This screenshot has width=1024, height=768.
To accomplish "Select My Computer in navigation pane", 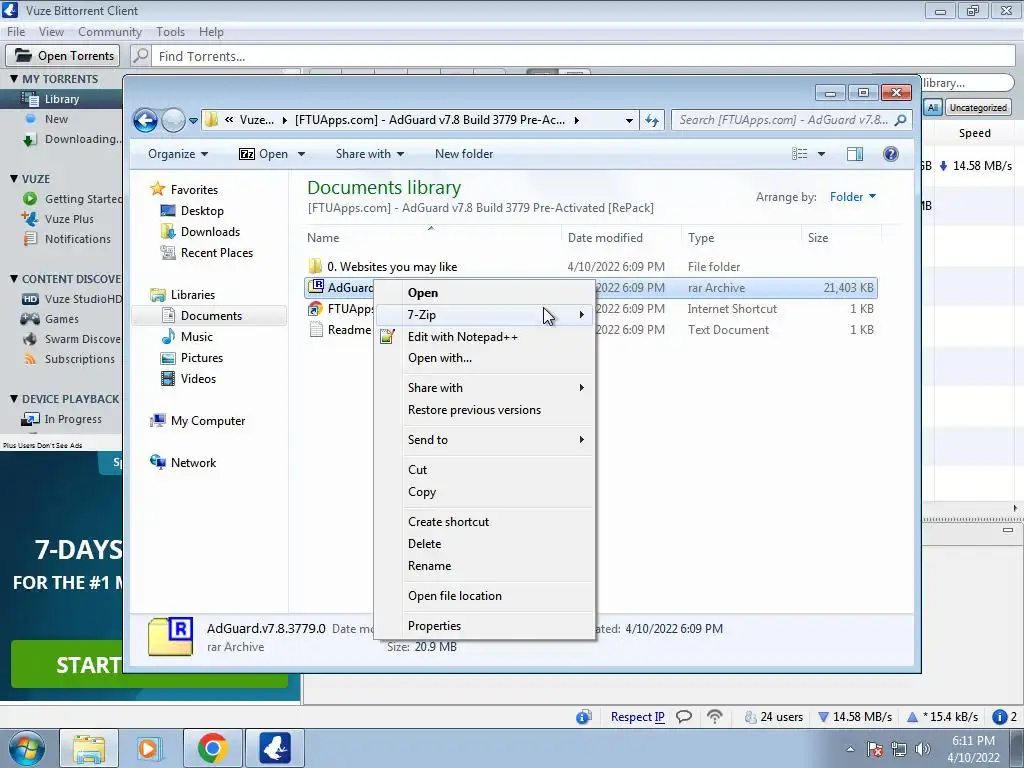I will tap(208, 421).
